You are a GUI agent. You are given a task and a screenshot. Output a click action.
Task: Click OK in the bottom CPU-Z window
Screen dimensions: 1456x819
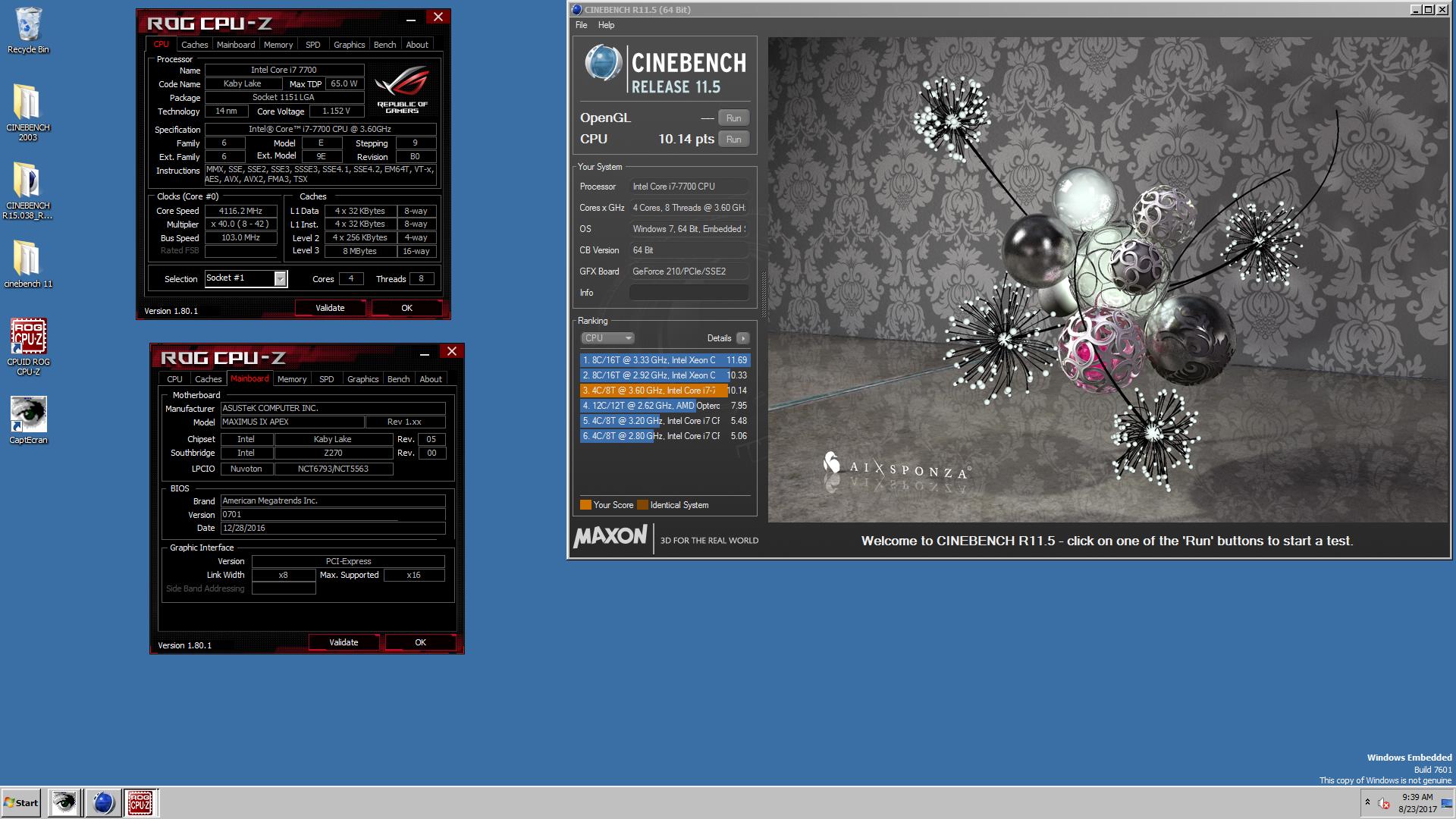click(x=420, y=642)
